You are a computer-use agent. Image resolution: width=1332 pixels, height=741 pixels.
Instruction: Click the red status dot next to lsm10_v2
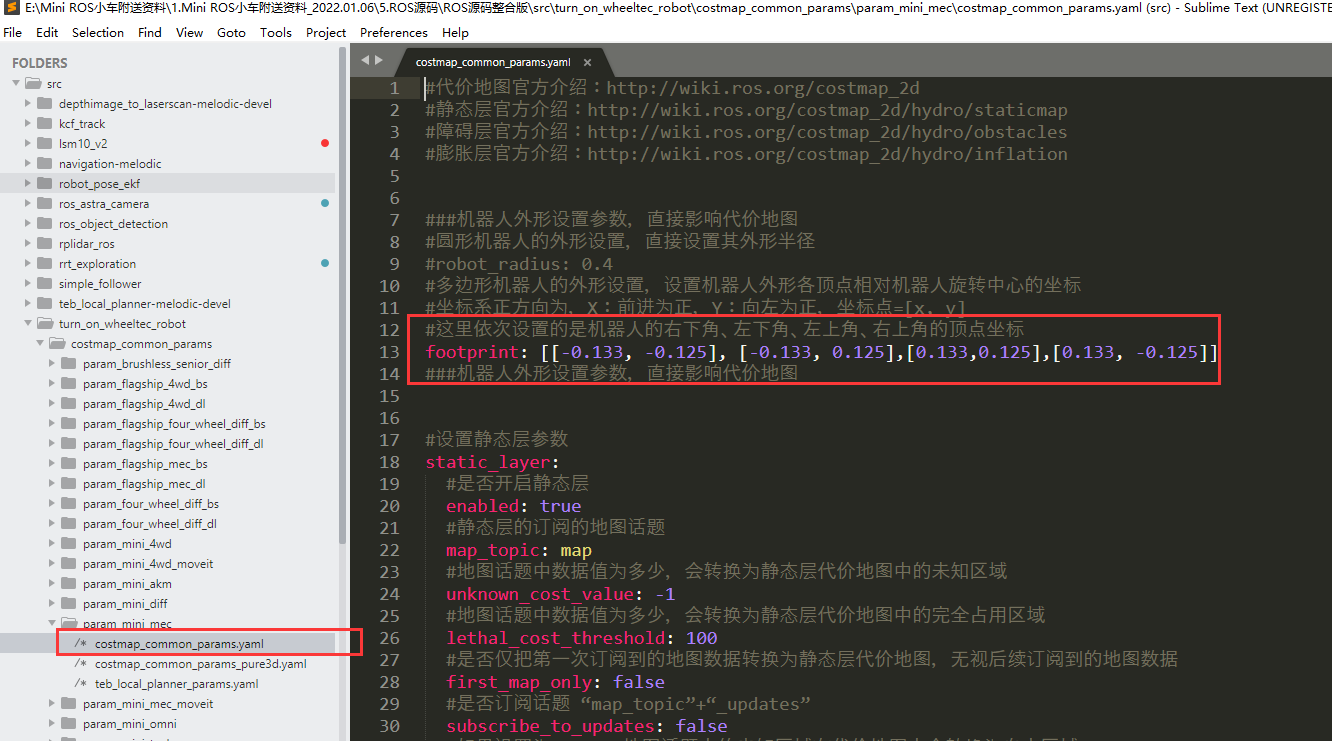(x=325, y=144)
